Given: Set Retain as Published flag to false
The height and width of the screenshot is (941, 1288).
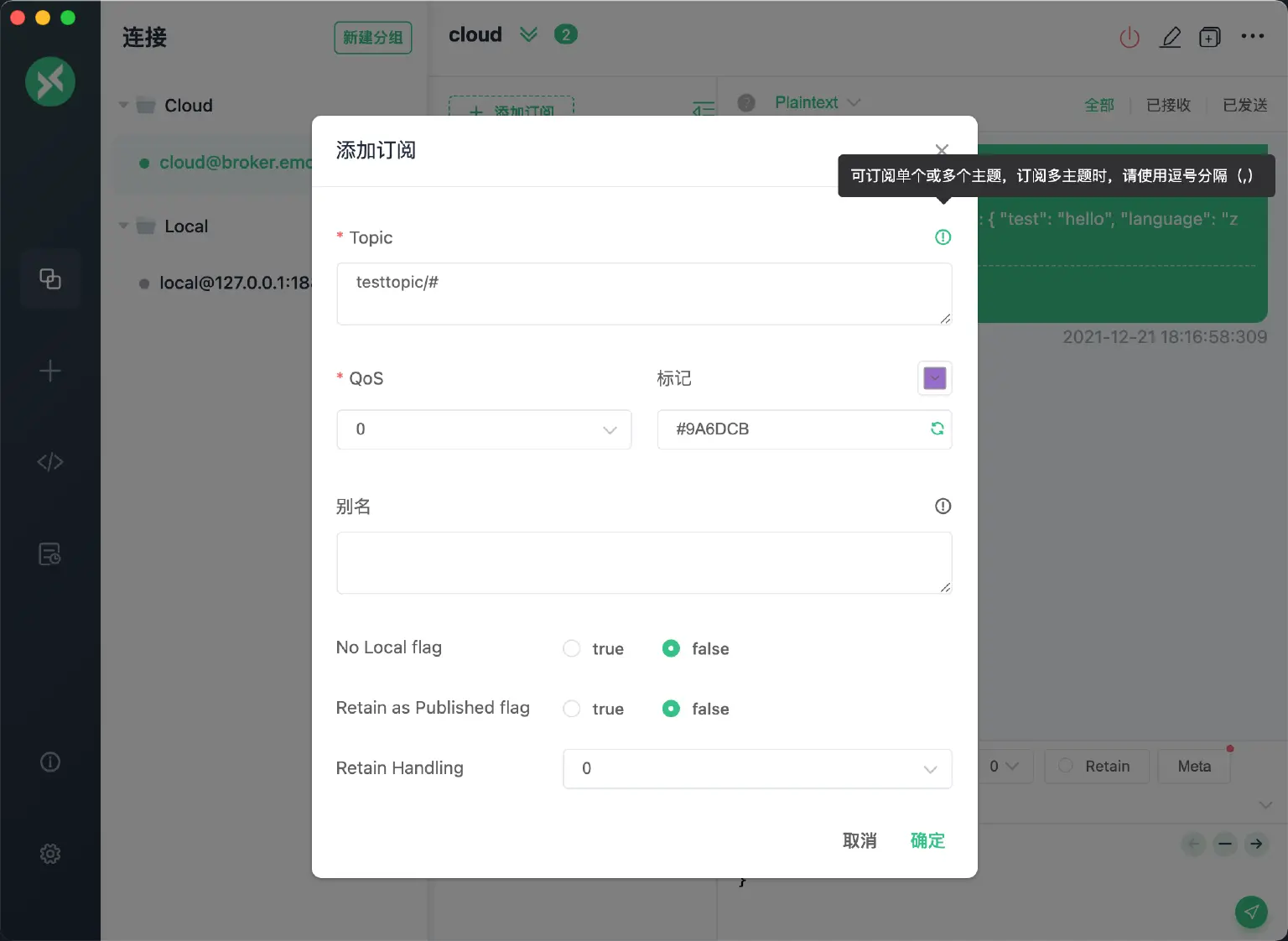Looking at the screenshot, I should [x=671, y=709].
